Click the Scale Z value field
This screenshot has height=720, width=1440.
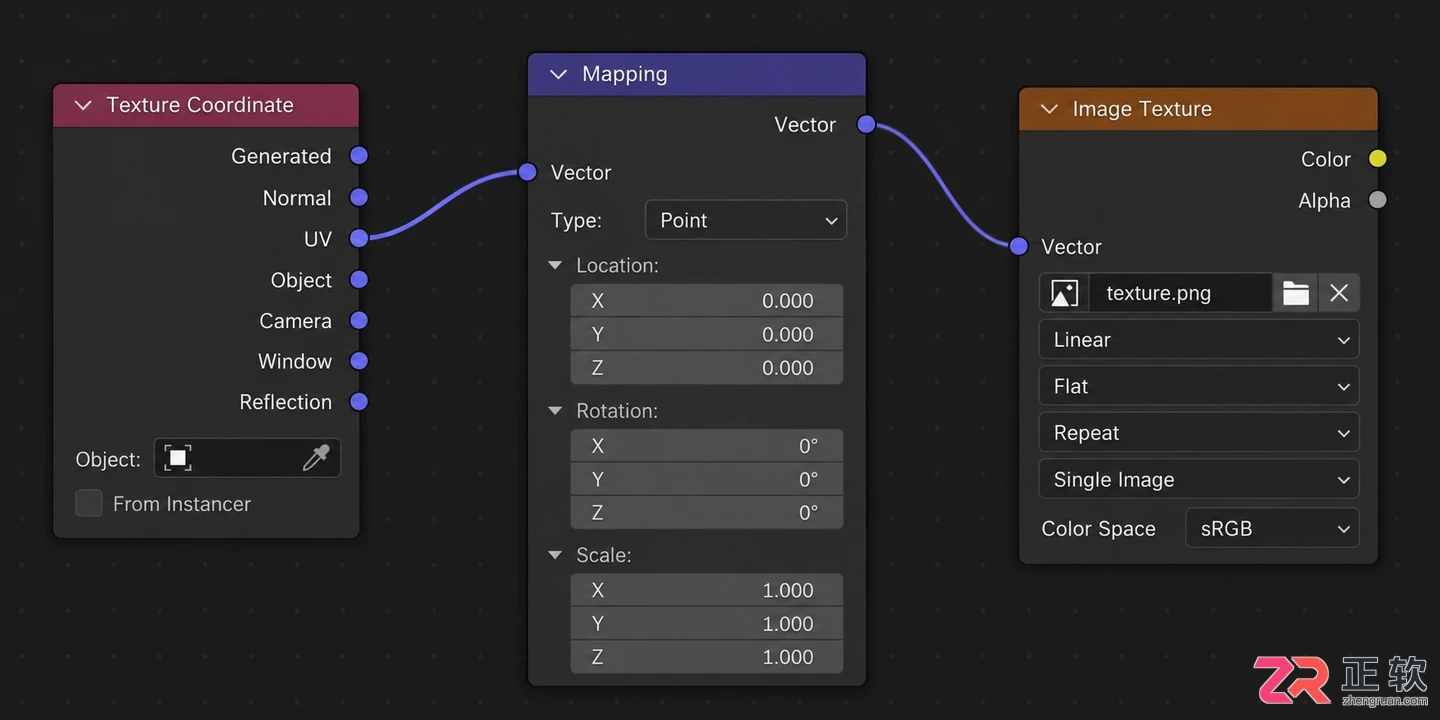click(x=707, y=657)
